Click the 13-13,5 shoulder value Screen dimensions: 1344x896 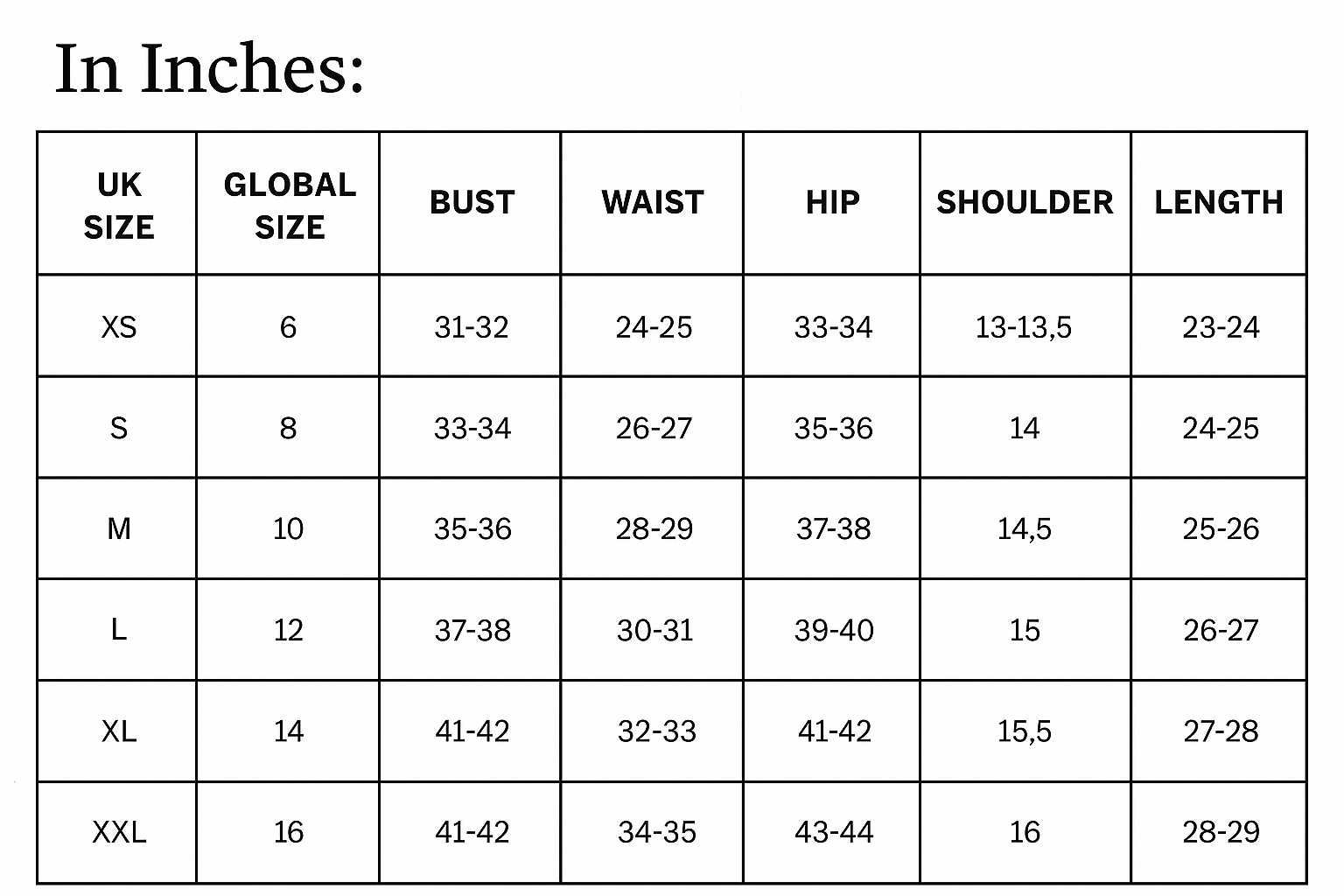coord(1024,327)
